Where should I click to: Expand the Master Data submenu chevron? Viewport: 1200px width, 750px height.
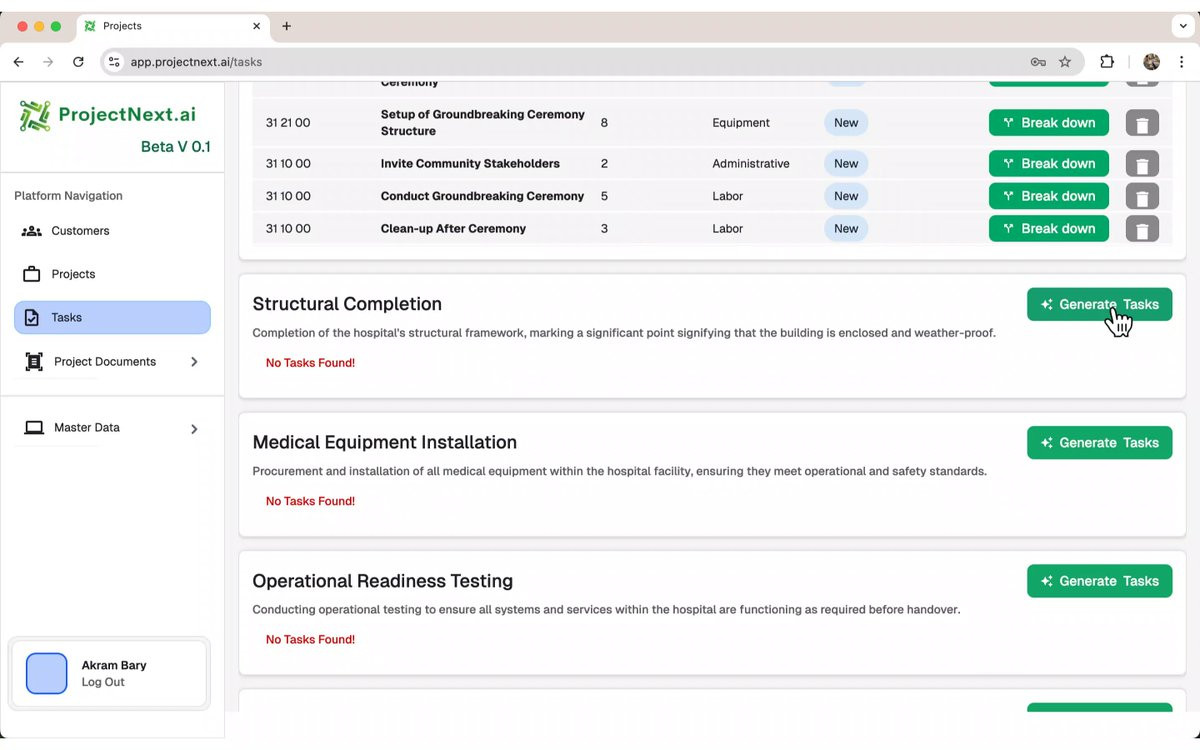tap(194, 429)
